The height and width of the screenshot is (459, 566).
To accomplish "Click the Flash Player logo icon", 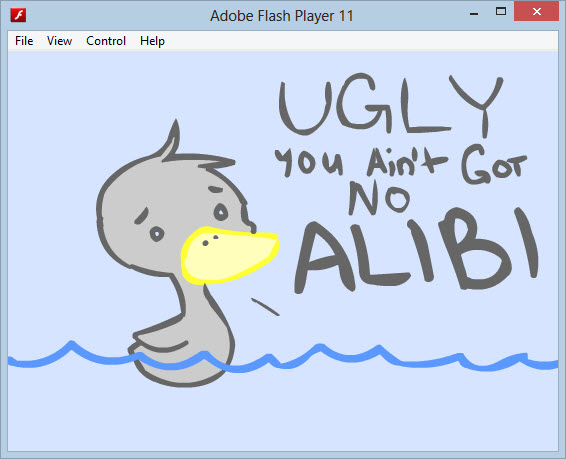I will pyautogui.click(x=18, y=15).
